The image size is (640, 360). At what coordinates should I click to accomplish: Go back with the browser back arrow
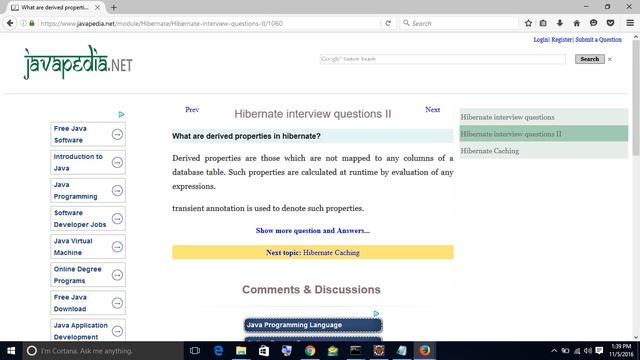click(10, 23)
